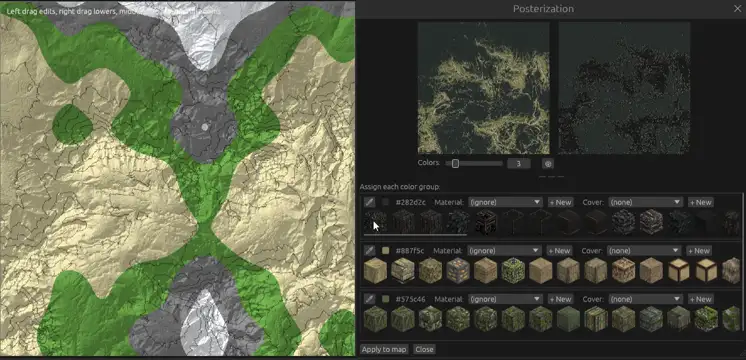Click the Posterization title text
Screen dimensions: 746x360
543,9
